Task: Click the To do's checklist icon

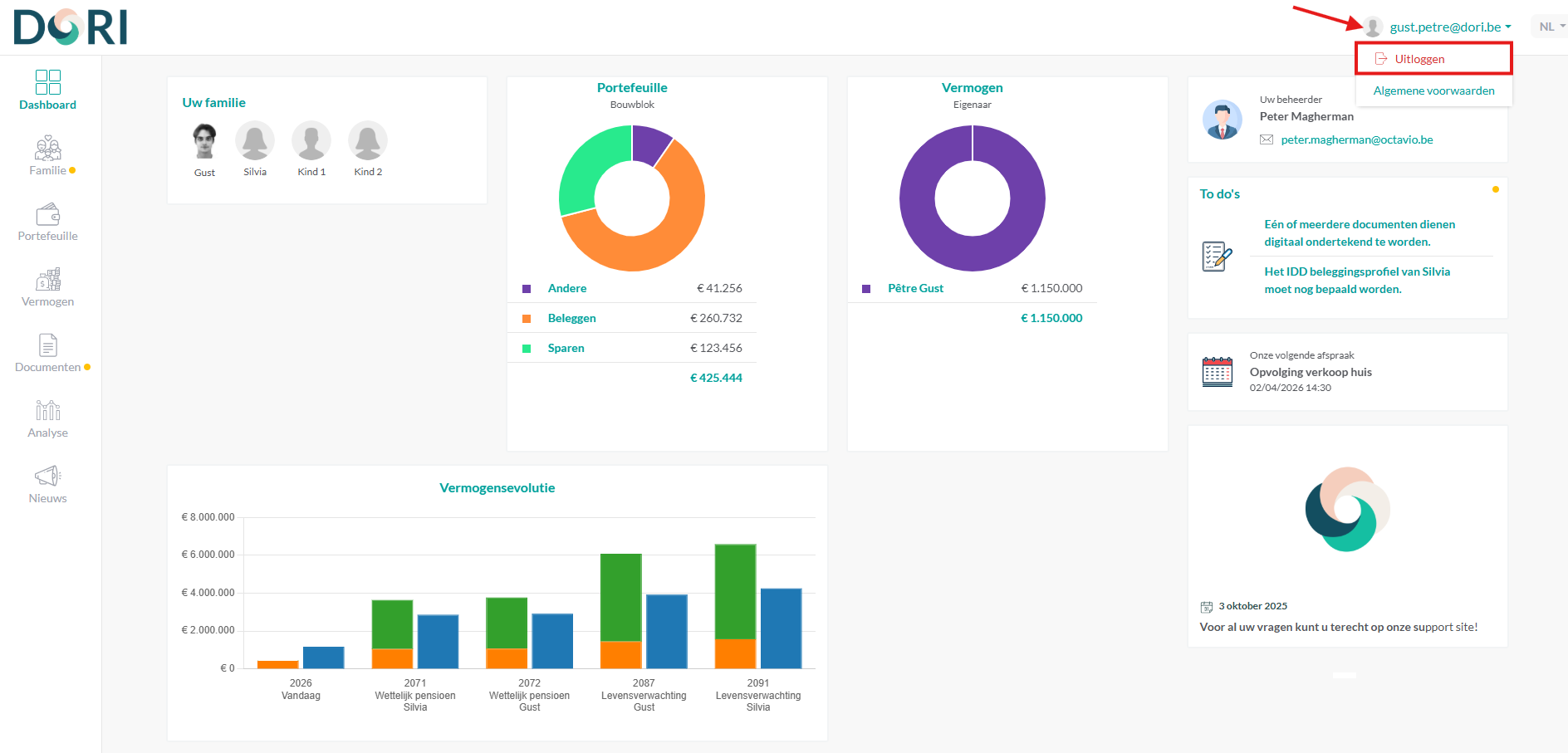Action: tap(1218, 257)
